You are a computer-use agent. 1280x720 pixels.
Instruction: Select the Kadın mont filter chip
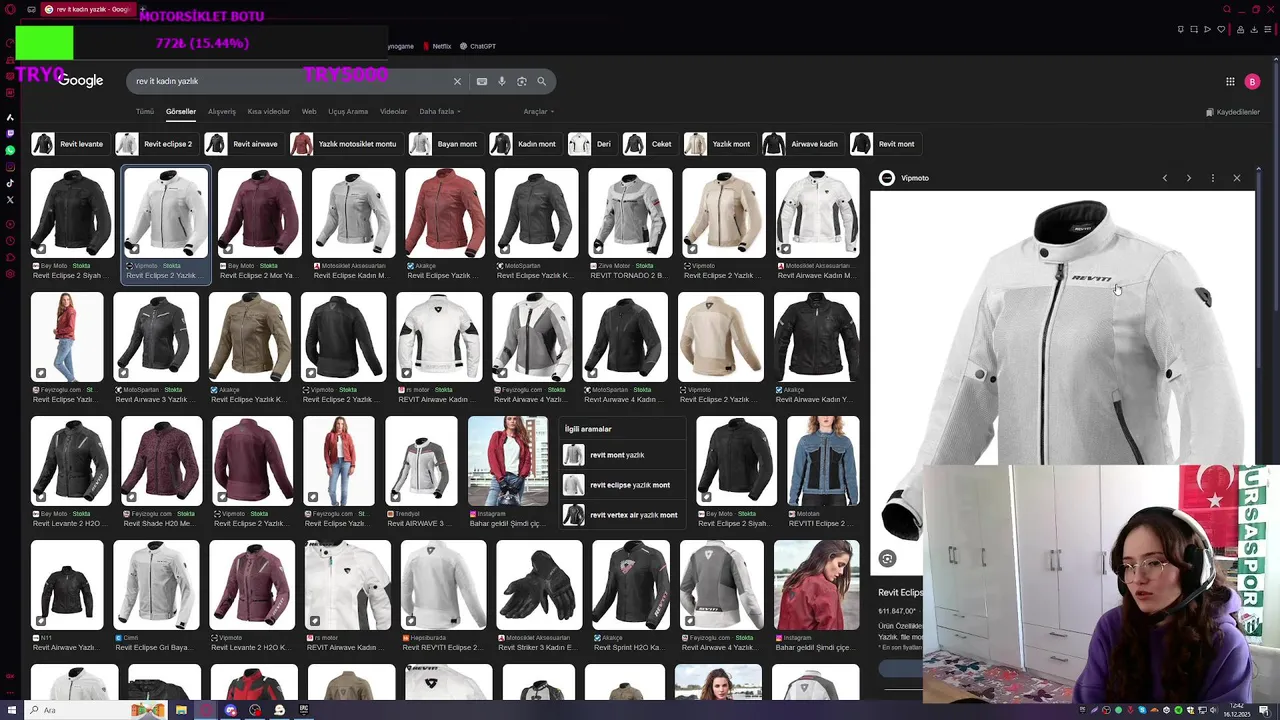[x=524, y=144]
